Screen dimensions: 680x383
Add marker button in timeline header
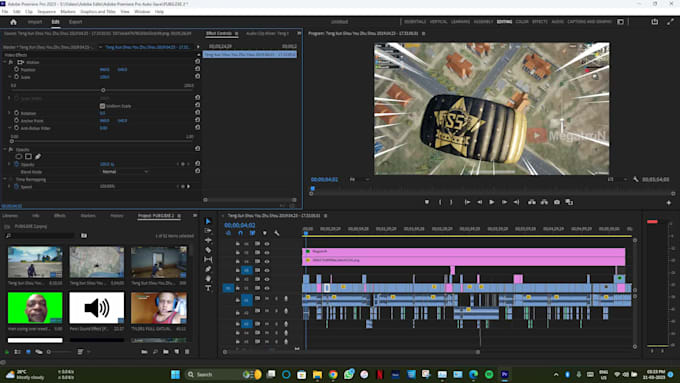tap(265, 233)
